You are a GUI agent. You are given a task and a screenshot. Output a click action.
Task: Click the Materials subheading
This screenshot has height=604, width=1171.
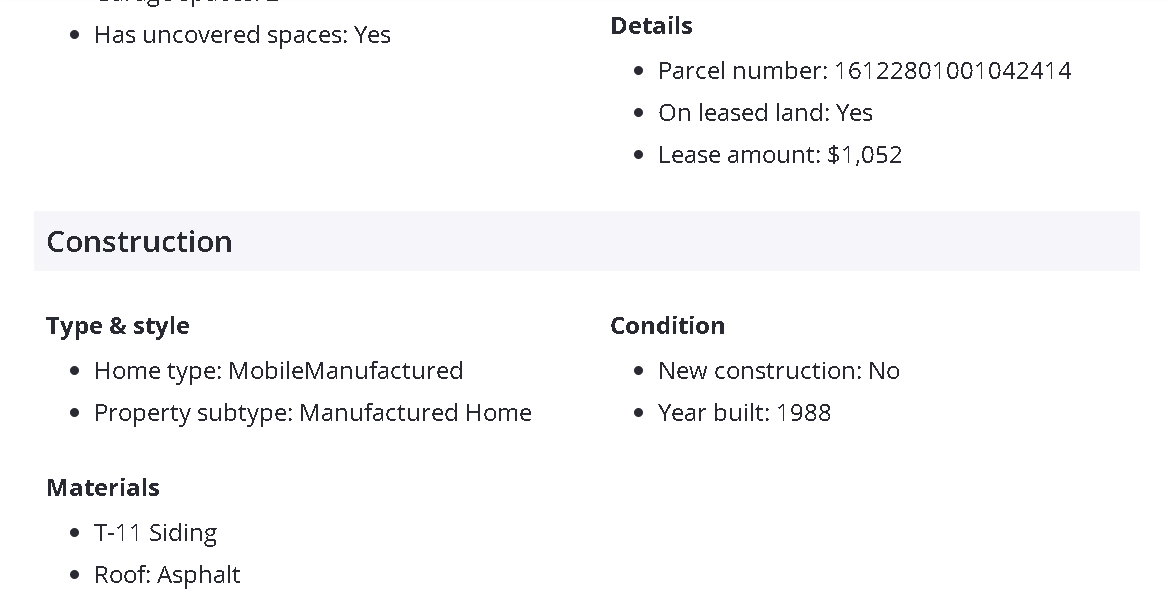point(103,488)
